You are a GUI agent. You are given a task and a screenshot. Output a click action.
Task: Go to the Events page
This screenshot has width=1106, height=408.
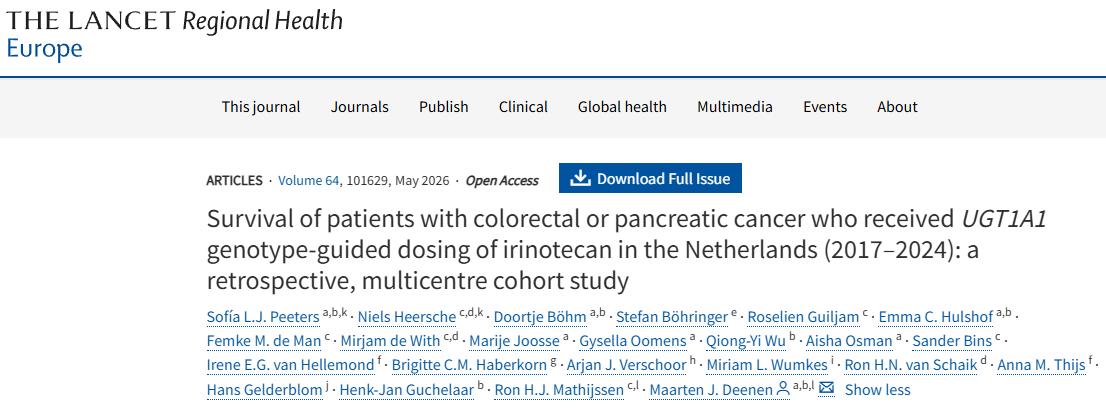825,107
